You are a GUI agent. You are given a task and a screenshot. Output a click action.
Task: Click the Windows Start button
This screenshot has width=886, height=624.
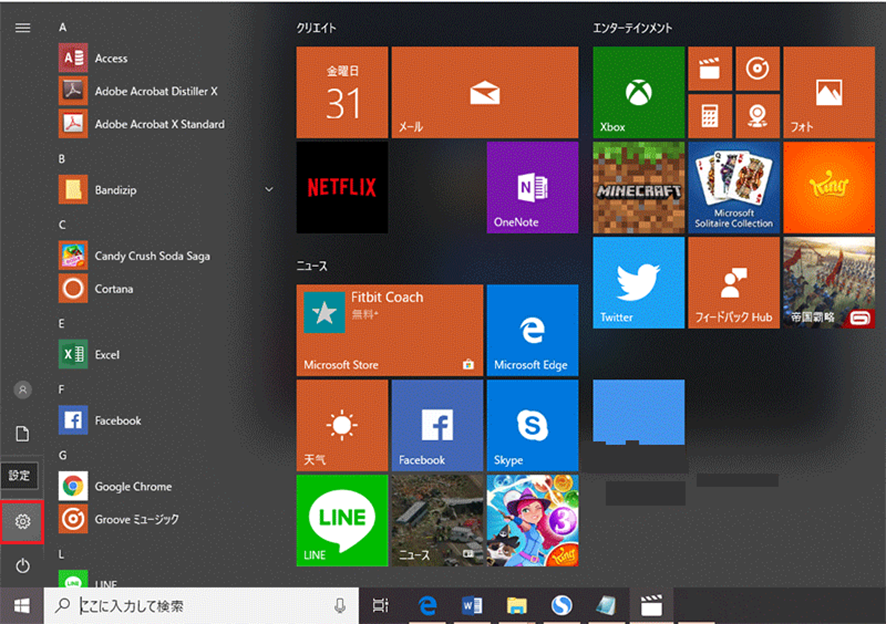click(21, 605)
